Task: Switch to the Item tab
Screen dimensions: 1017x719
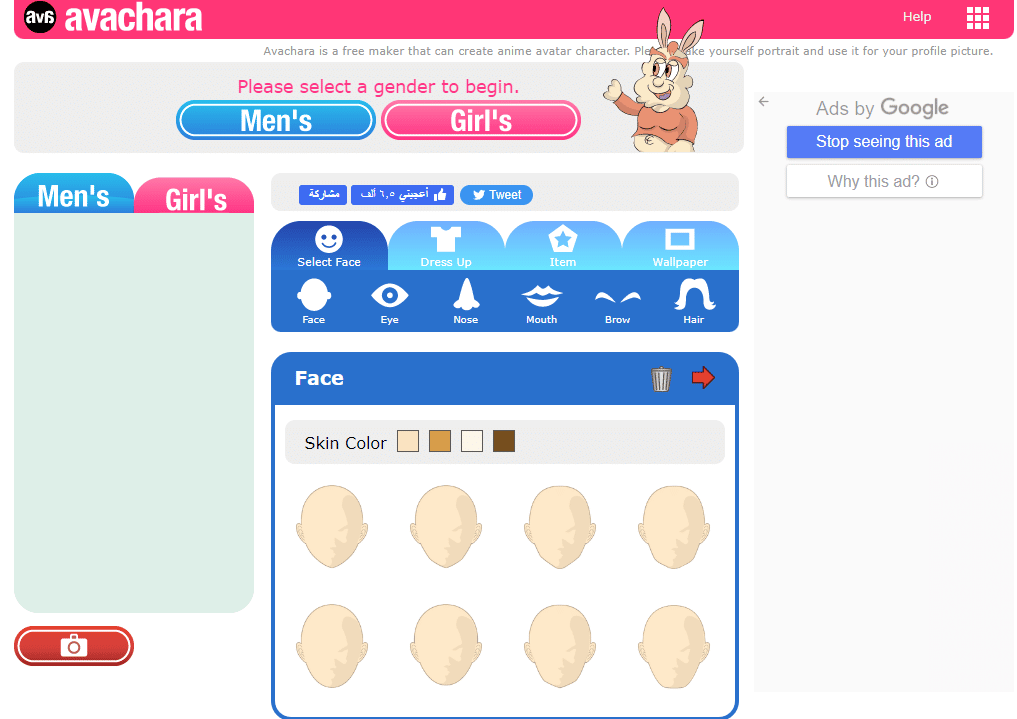Action: tap(562, 246)
